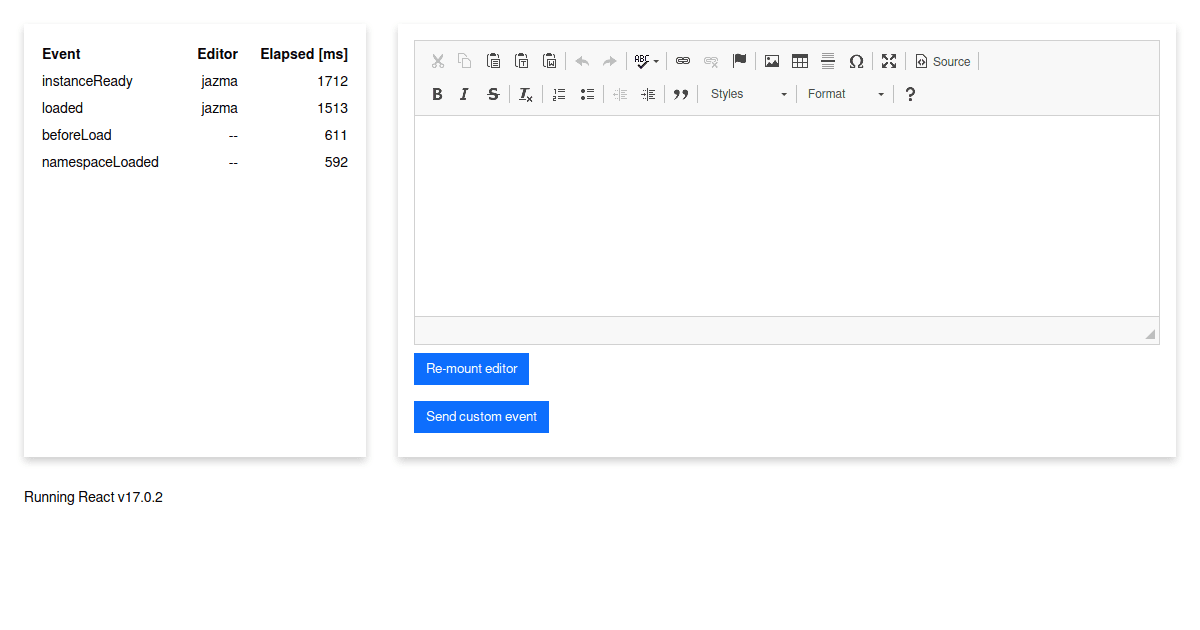The height and width of the screenshot is (630, 1200).
Task: Open the Spell Checker dropdown arrow
Action: [655, 60]
